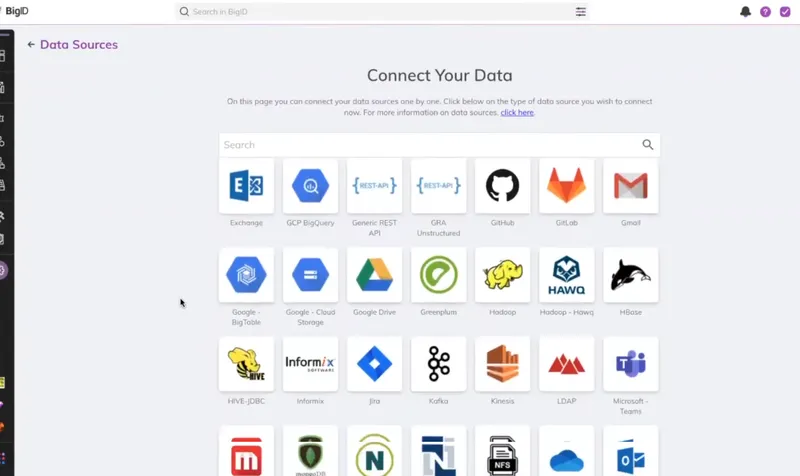Focus the data source Search box

click(x=439, y=145)
